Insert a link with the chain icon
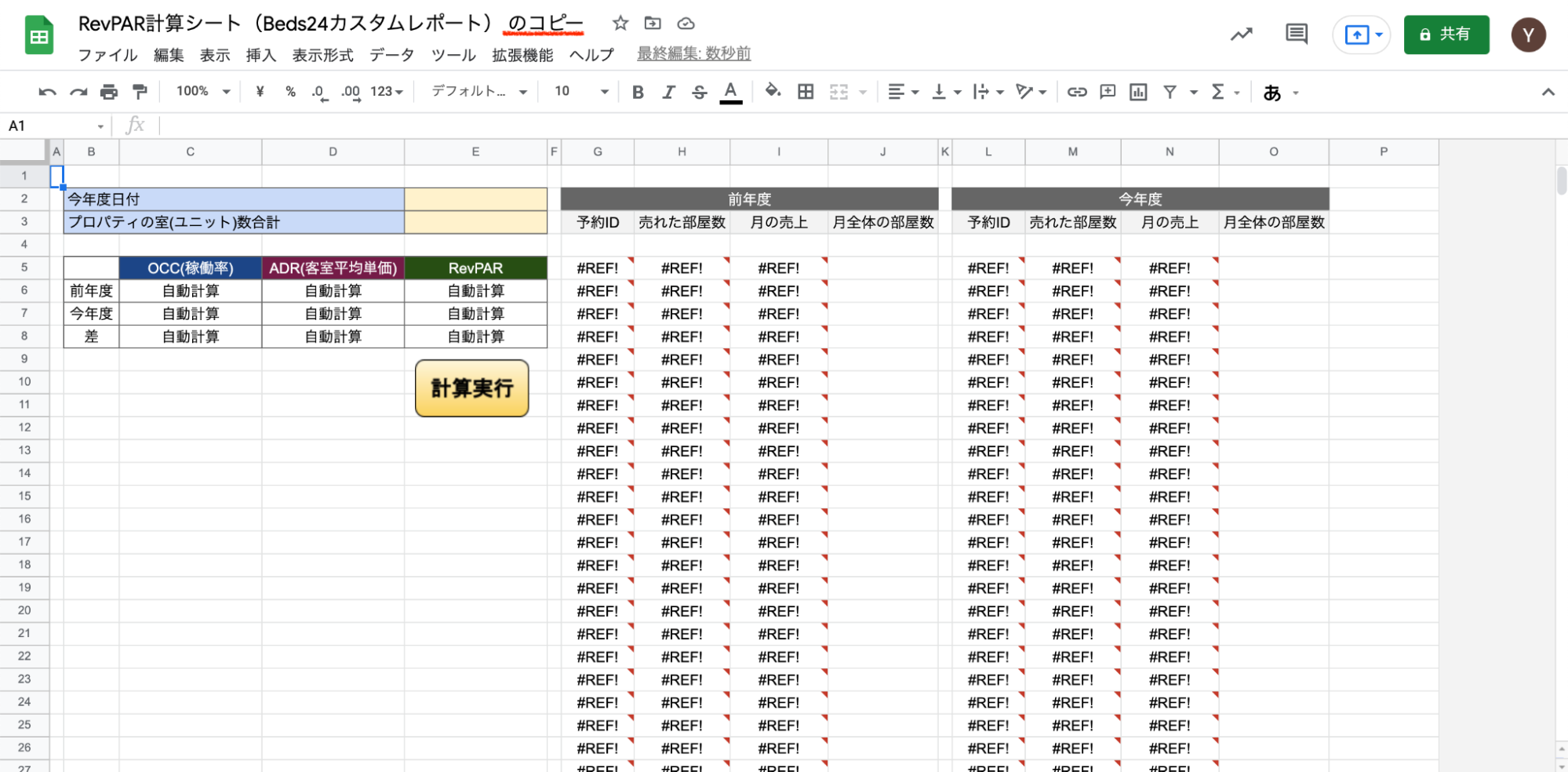The image size is (1568, 772). point(1076,92)
